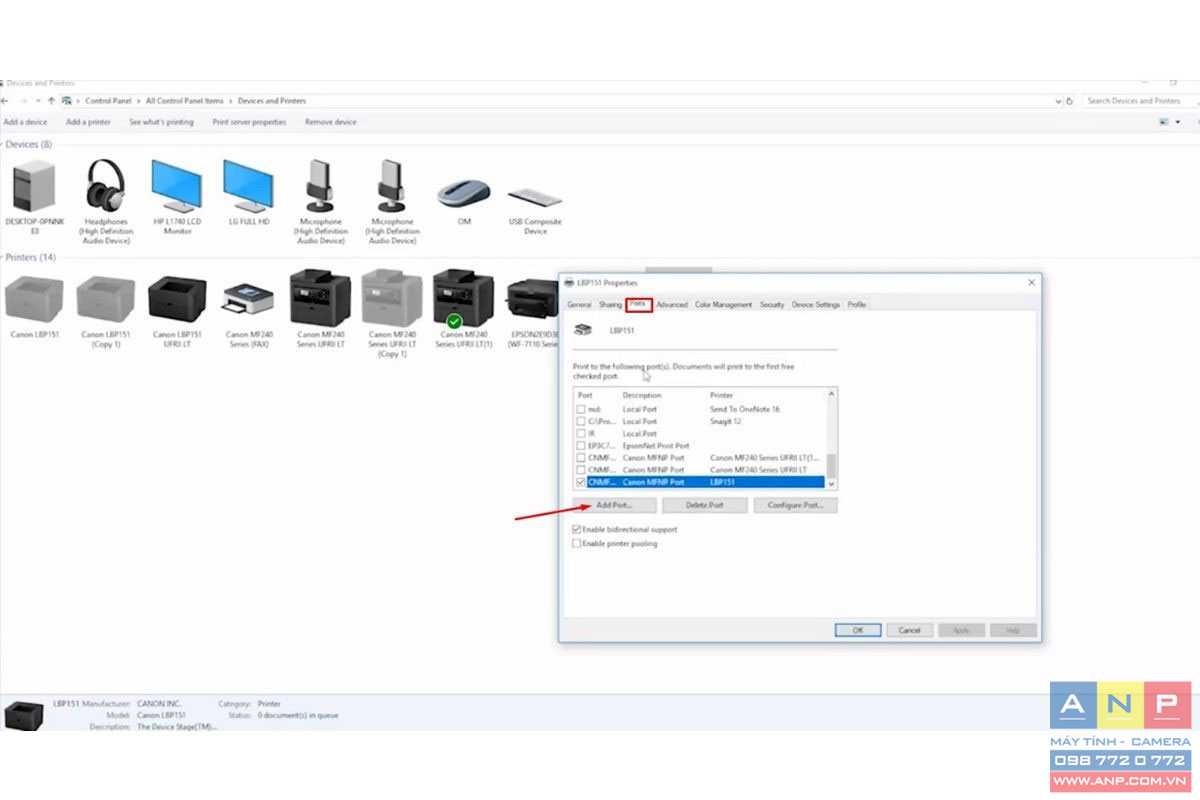1200x800 pixels.
Task: Click the change view icon in toolbar
Action: pyautogui.click(x=1164, y=122)
